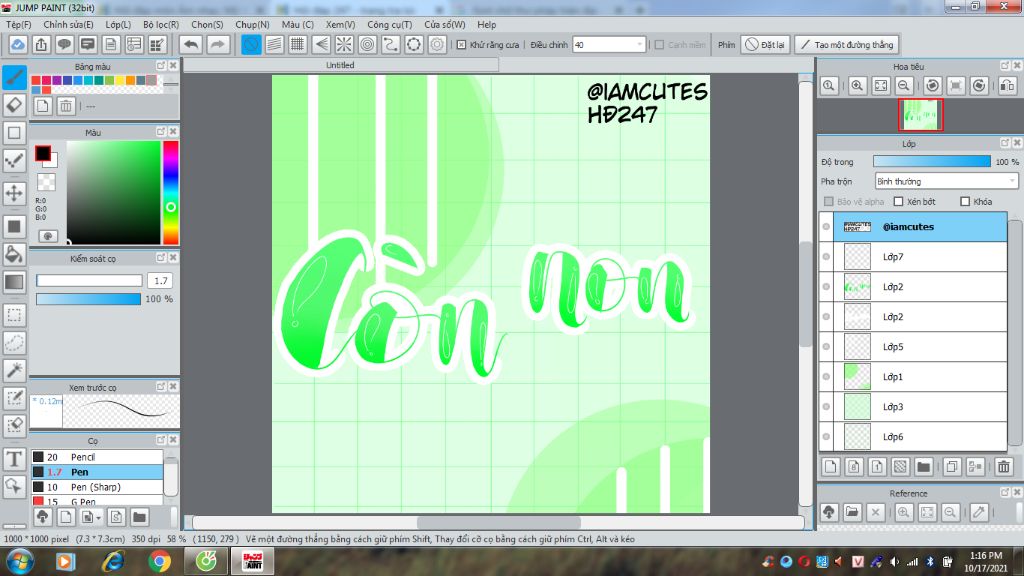Image resolution: width=1024 pixels, height=576 pixels.
Task: Open the Lớp(L) menu
Action: click(x=118, y=24)
